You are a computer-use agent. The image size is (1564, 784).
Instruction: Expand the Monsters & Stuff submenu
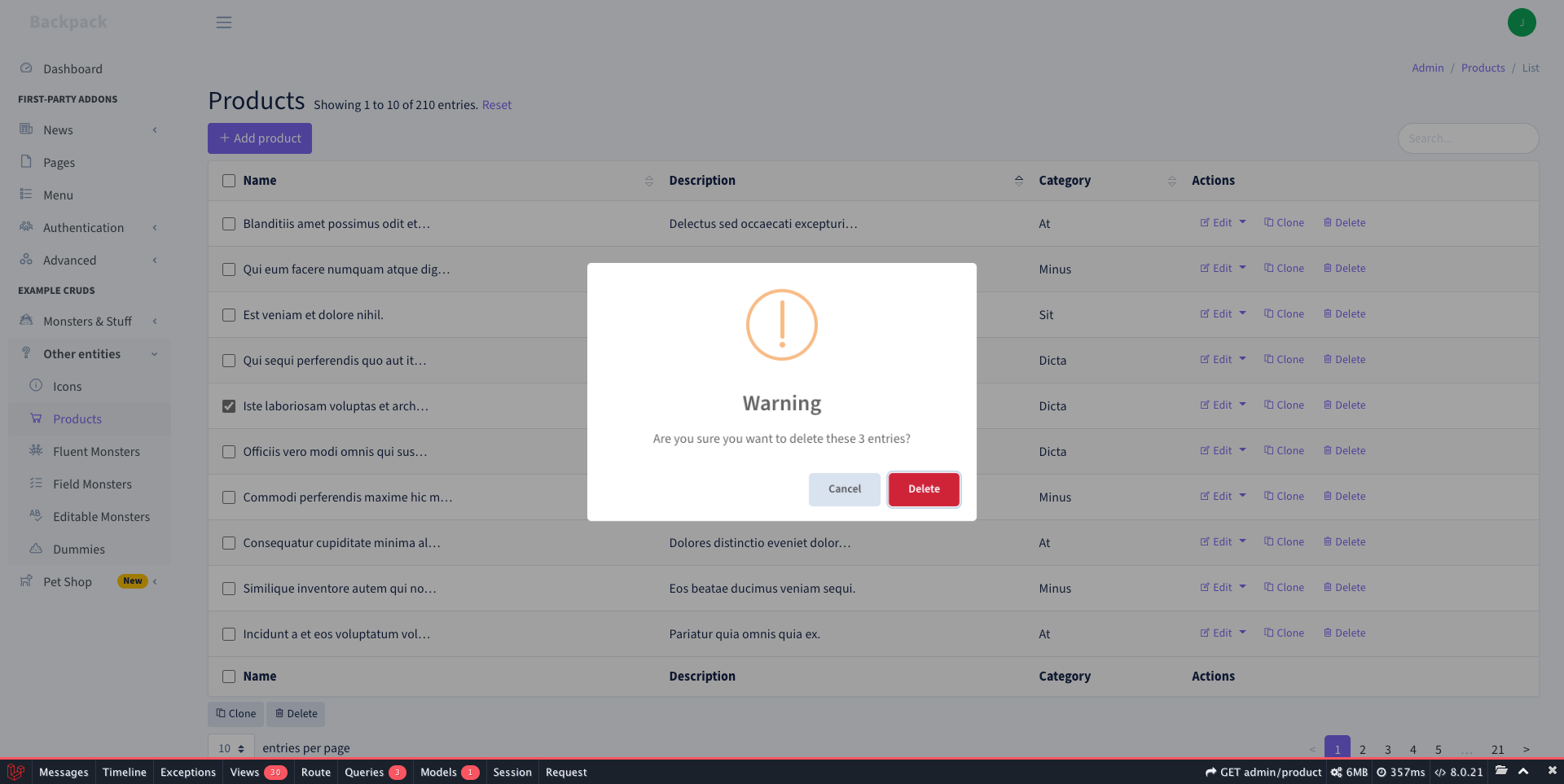coord(155,321)
